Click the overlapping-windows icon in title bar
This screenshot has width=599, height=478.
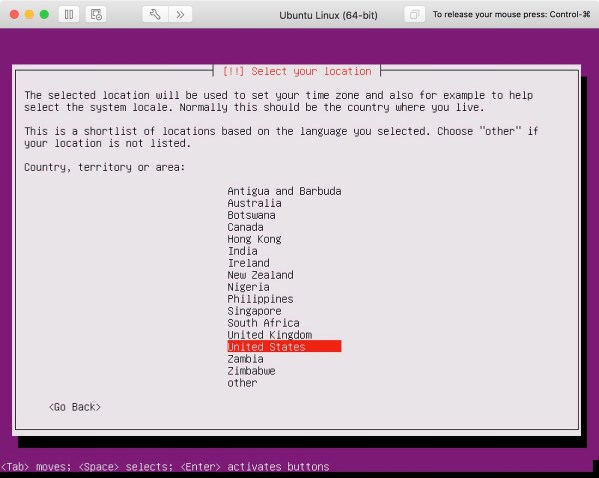tap(414, 15)
